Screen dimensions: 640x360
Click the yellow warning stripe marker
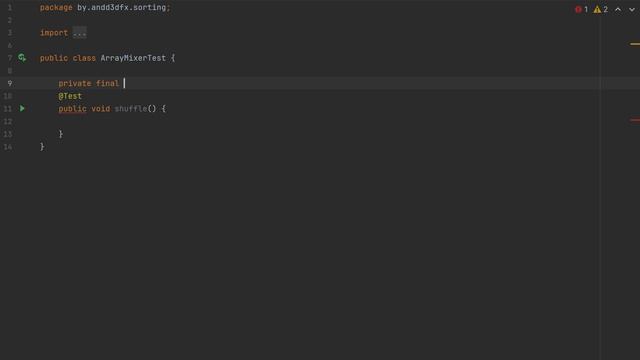point(635,44)
